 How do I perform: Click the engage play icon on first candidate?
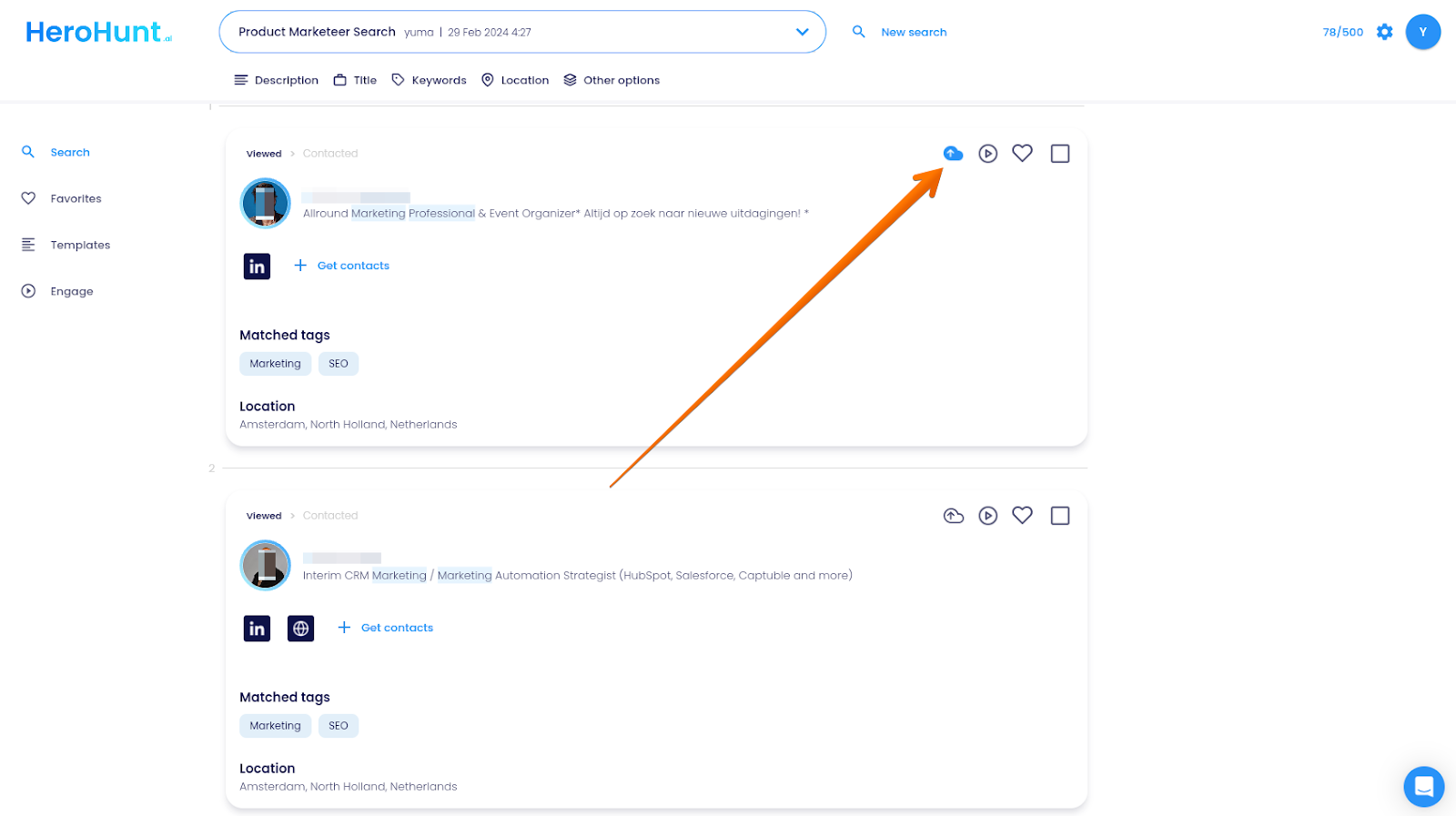[987, 154]
